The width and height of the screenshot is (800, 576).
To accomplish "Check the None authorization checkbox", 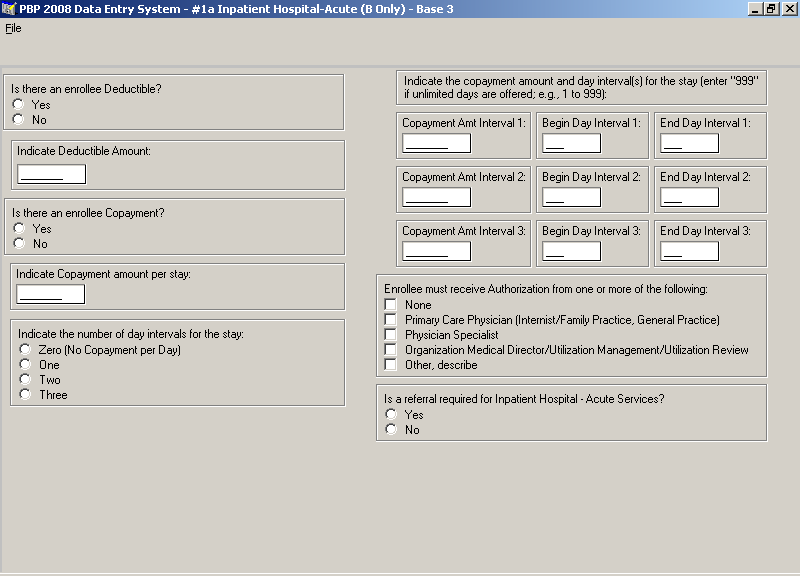I will point(390,305).
